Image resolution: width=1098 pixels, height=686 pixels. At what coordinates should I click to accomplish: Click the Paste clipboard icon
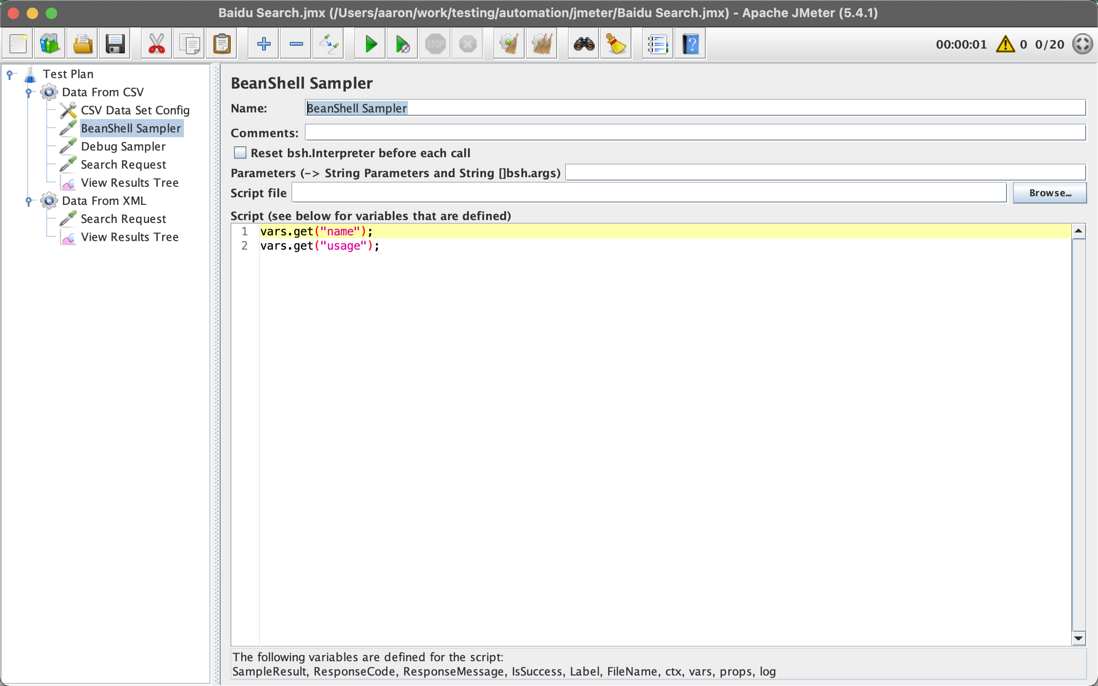(222, 44)
